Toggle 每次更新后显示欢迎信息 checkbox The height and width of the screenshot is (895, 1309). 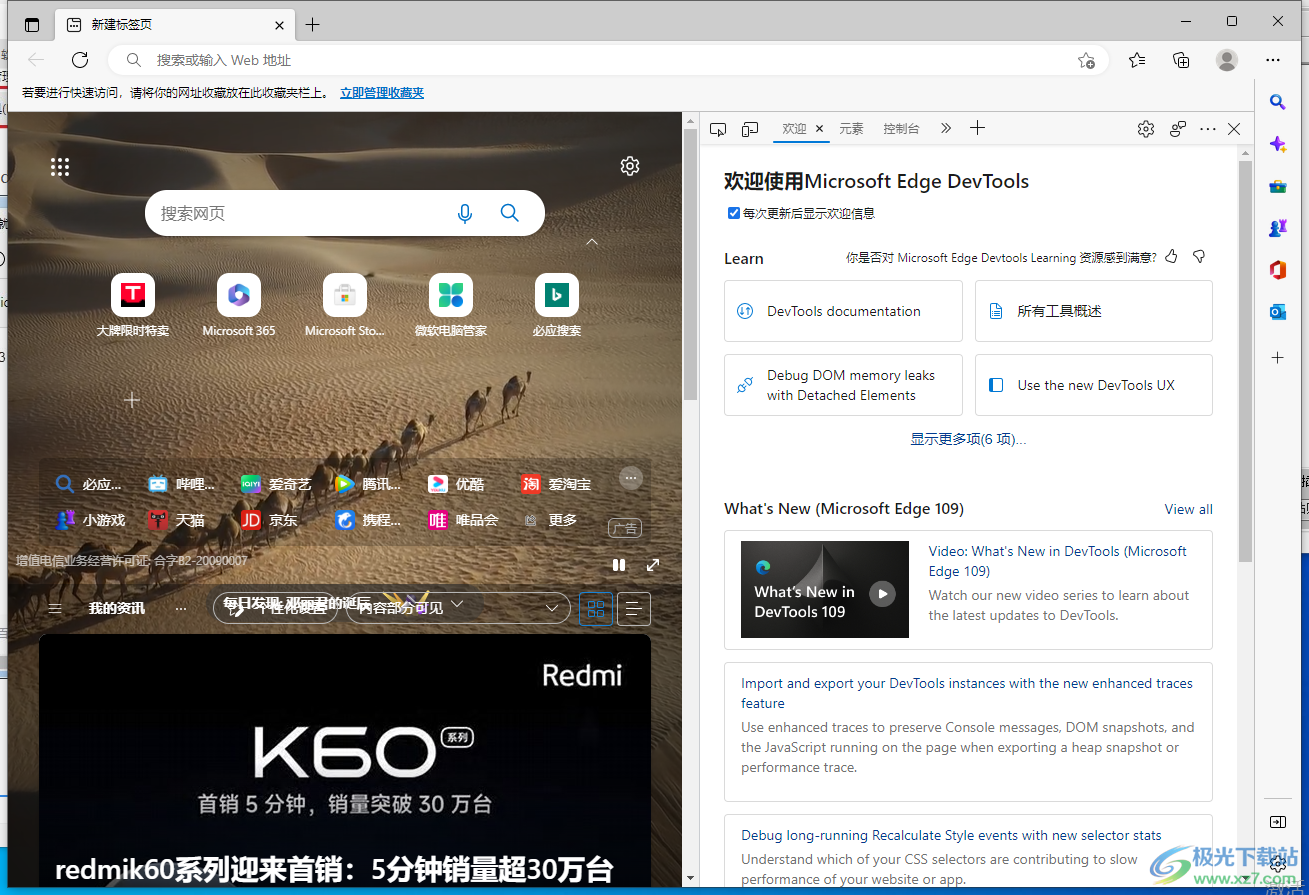[734, 213]
